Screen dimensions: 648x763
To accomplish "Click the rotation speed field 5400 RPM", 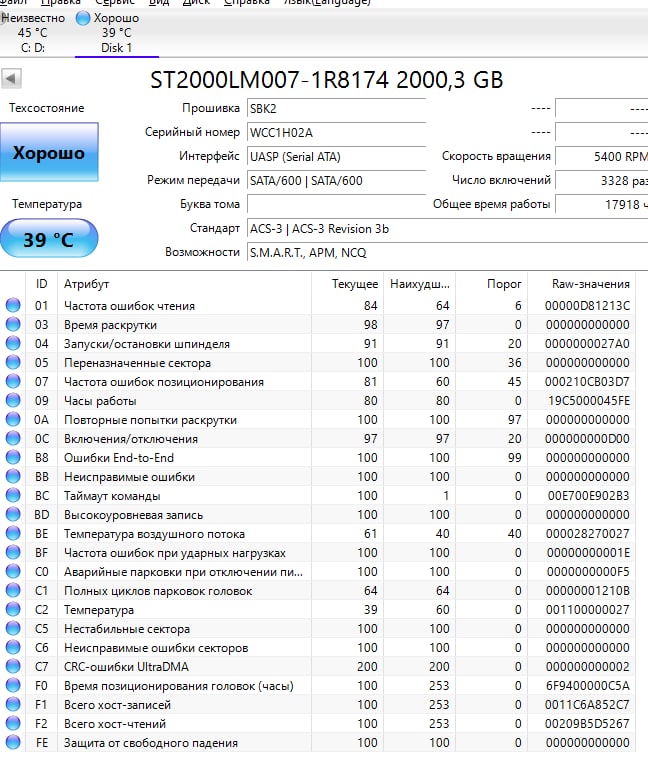I will pyautogui.click(x=602, y=157).
